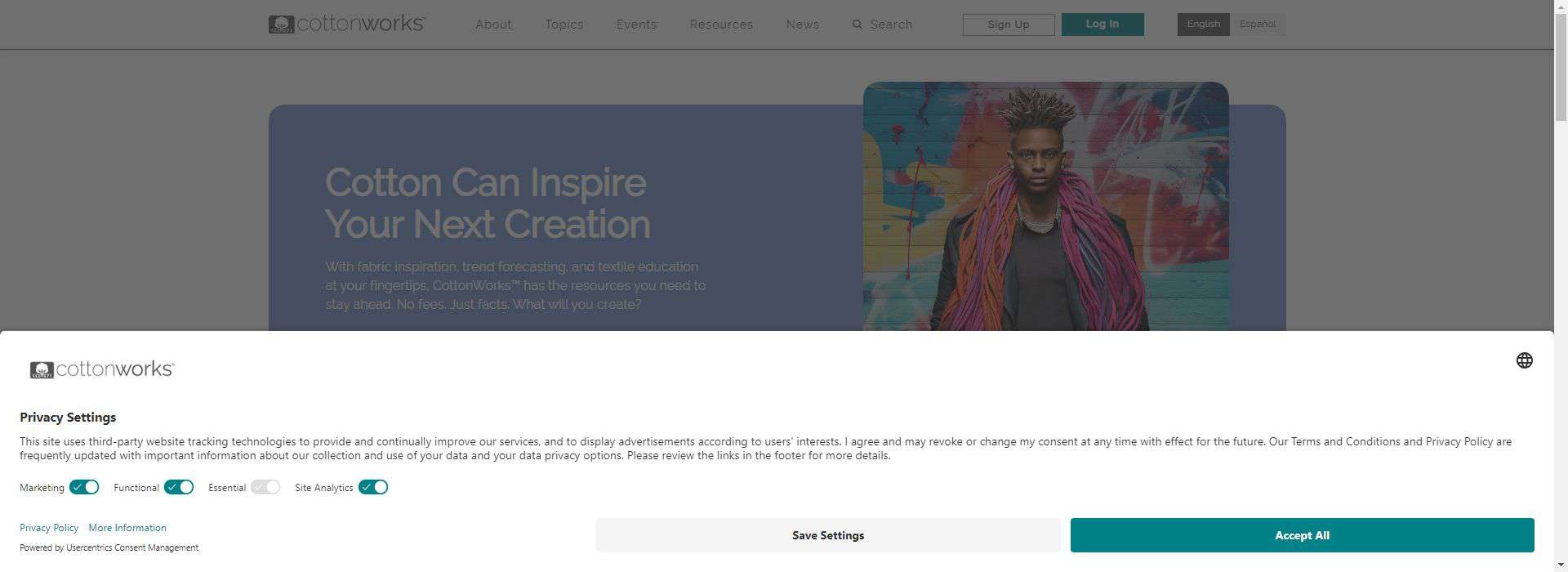Open the Privacy Policy link

click(49, 528)
